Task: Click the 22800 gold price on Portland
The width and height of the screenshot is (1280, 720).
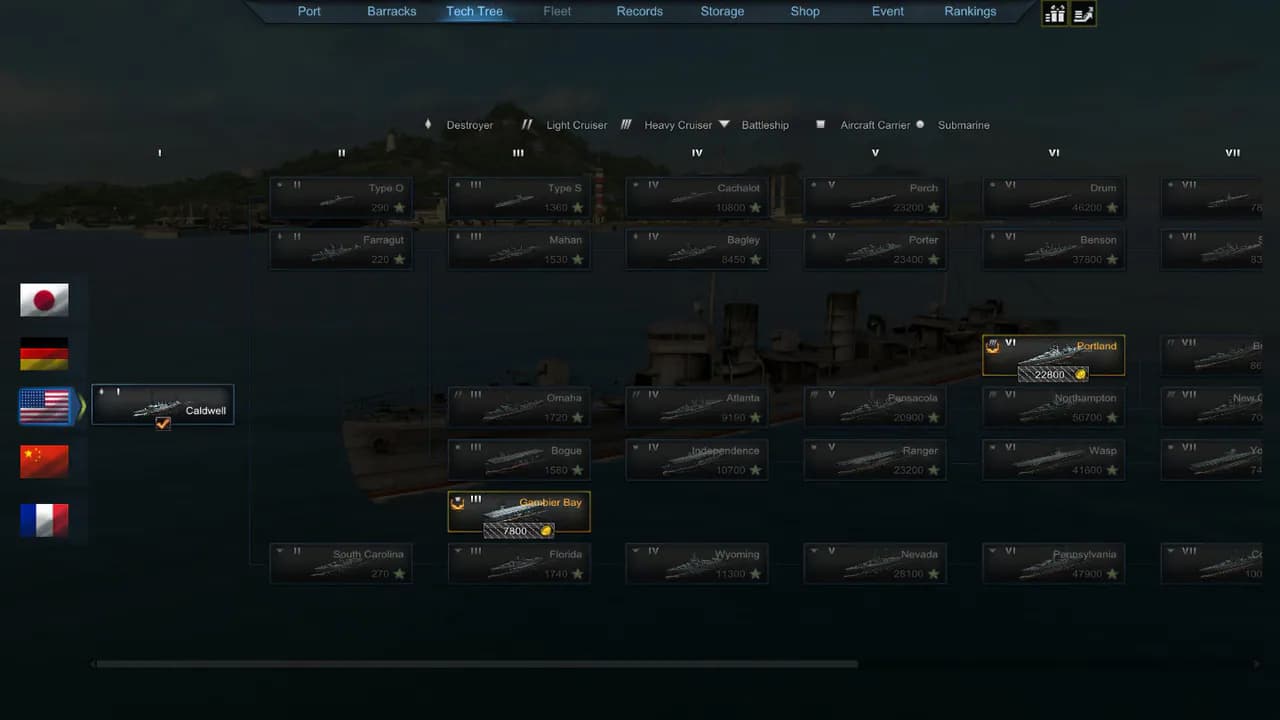Action: point(1053,374)
